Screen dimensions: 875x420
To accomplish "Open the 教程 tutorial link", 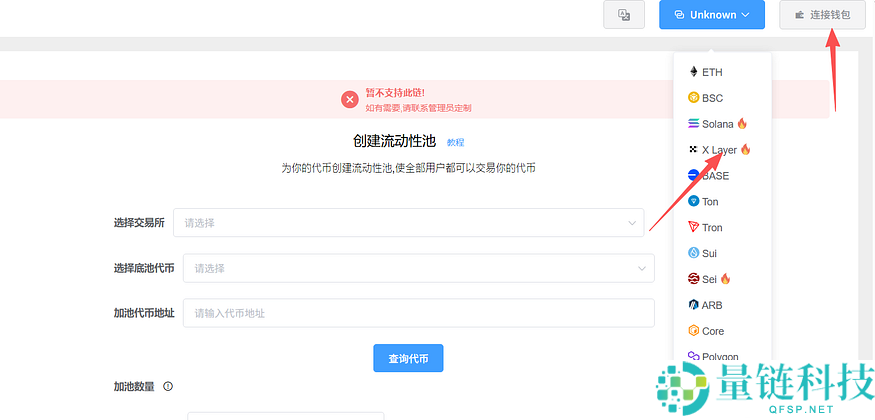I will click(x=455, y=142).
